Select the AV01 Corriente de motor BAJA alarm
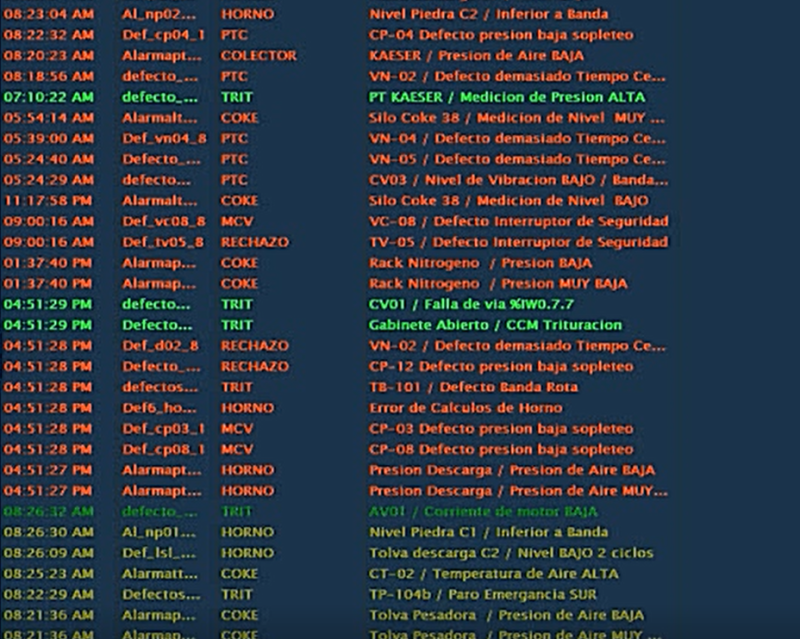 point(482,511)
